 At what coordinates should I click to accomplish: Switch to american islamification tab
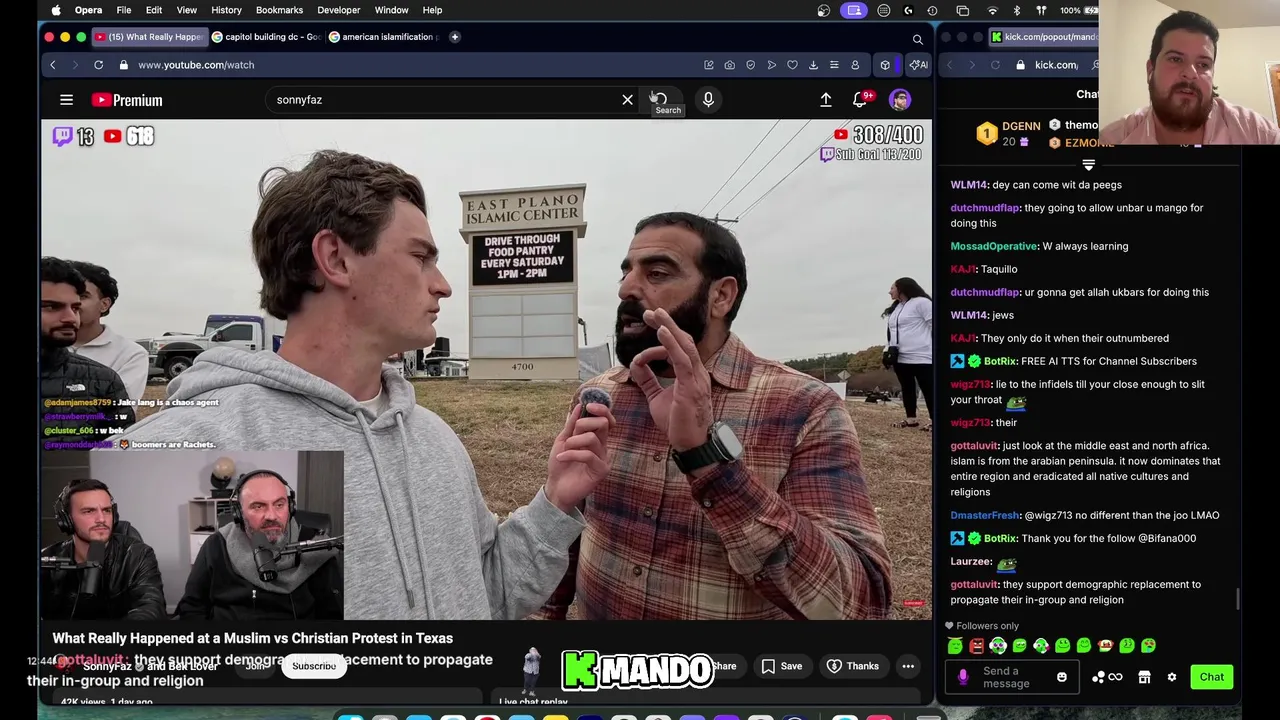384,37
